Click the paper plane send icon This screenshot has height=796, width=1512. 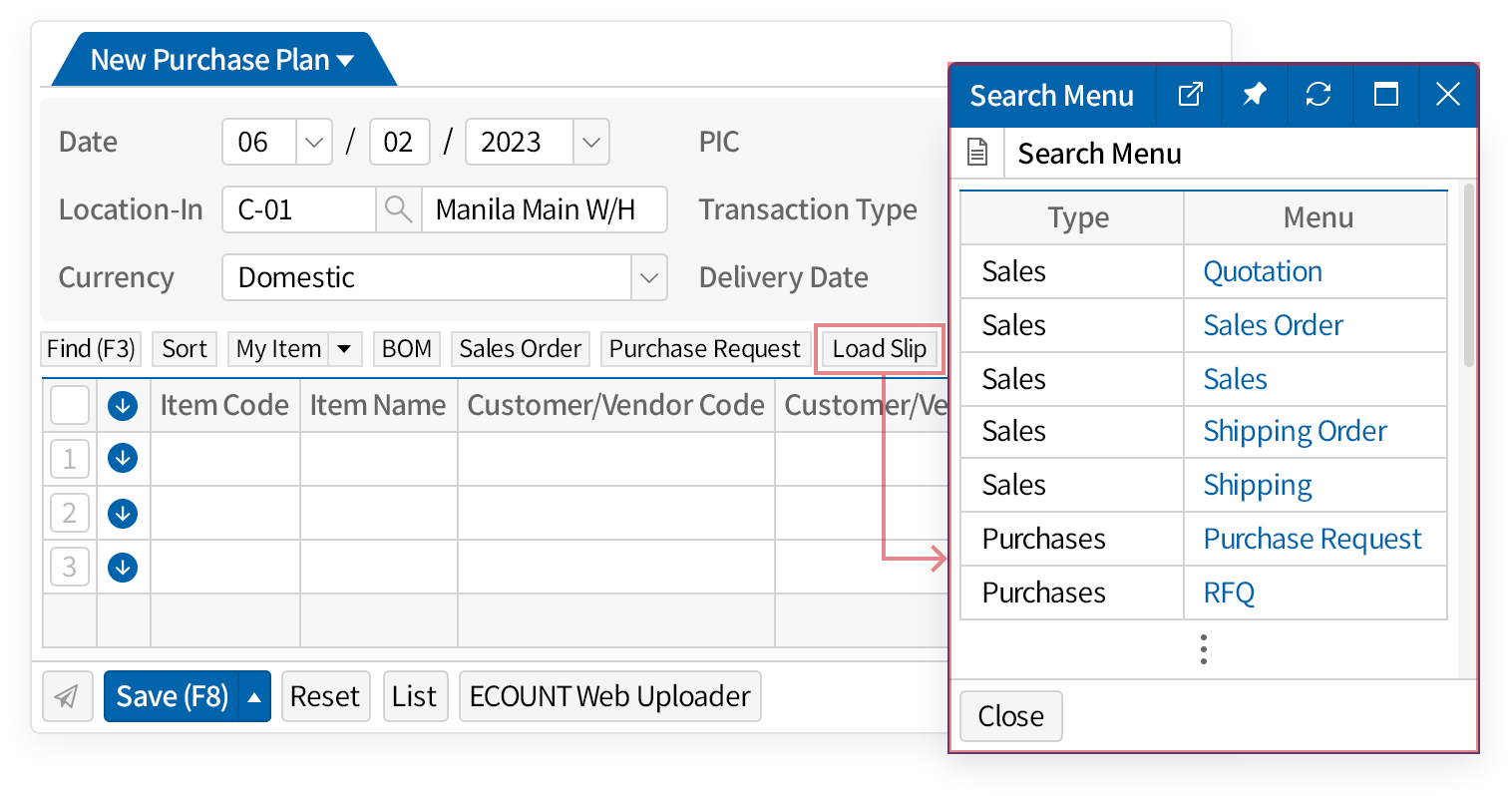tap(67, 696)
